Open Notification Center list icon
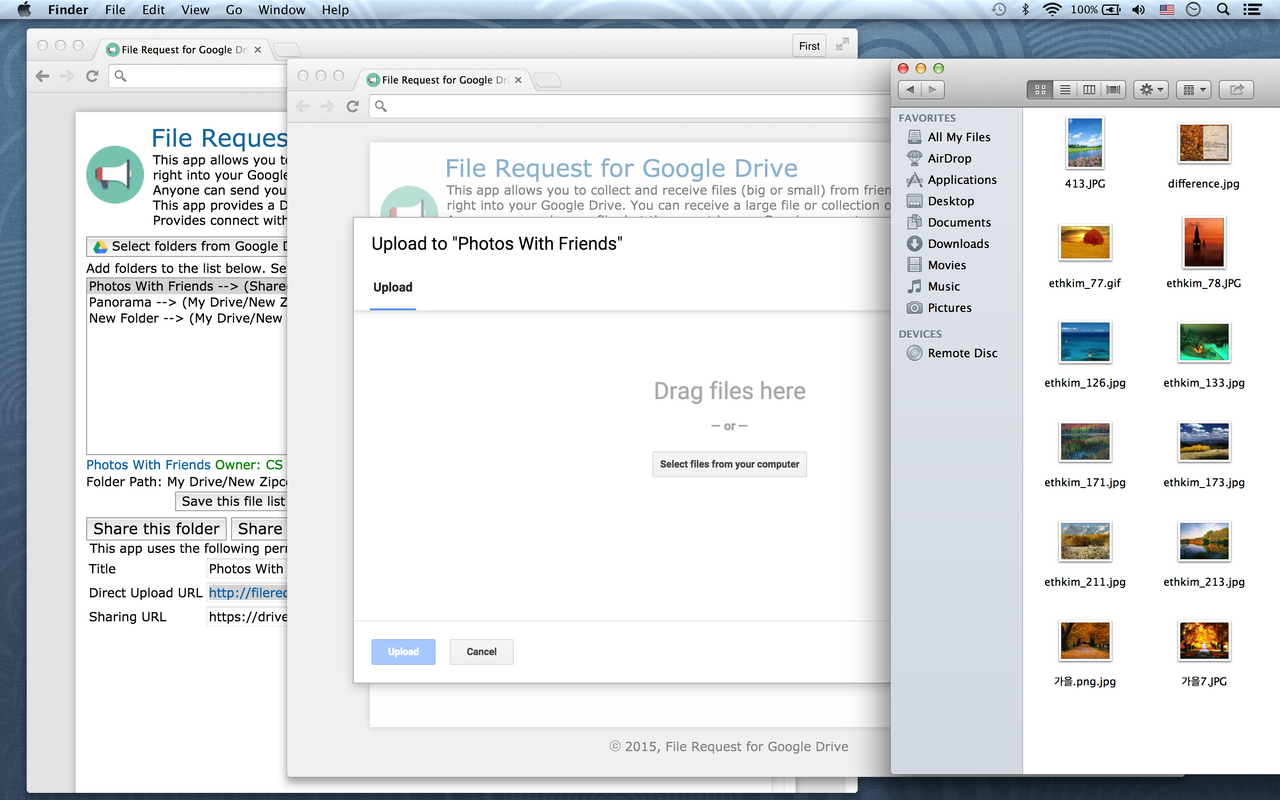 (1252, 10)
